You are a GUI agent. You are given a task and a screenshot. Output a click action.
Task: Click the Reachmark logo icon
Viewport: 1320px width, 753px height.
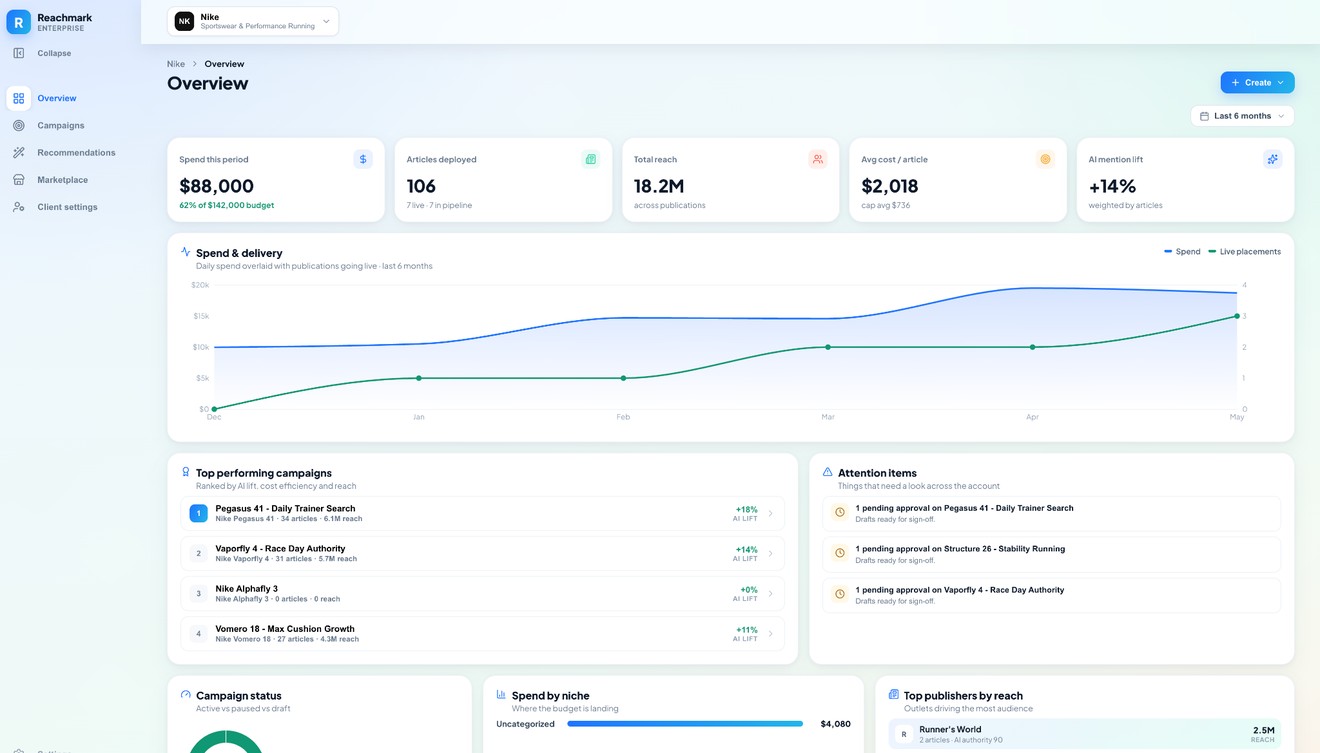coord(18,22)
